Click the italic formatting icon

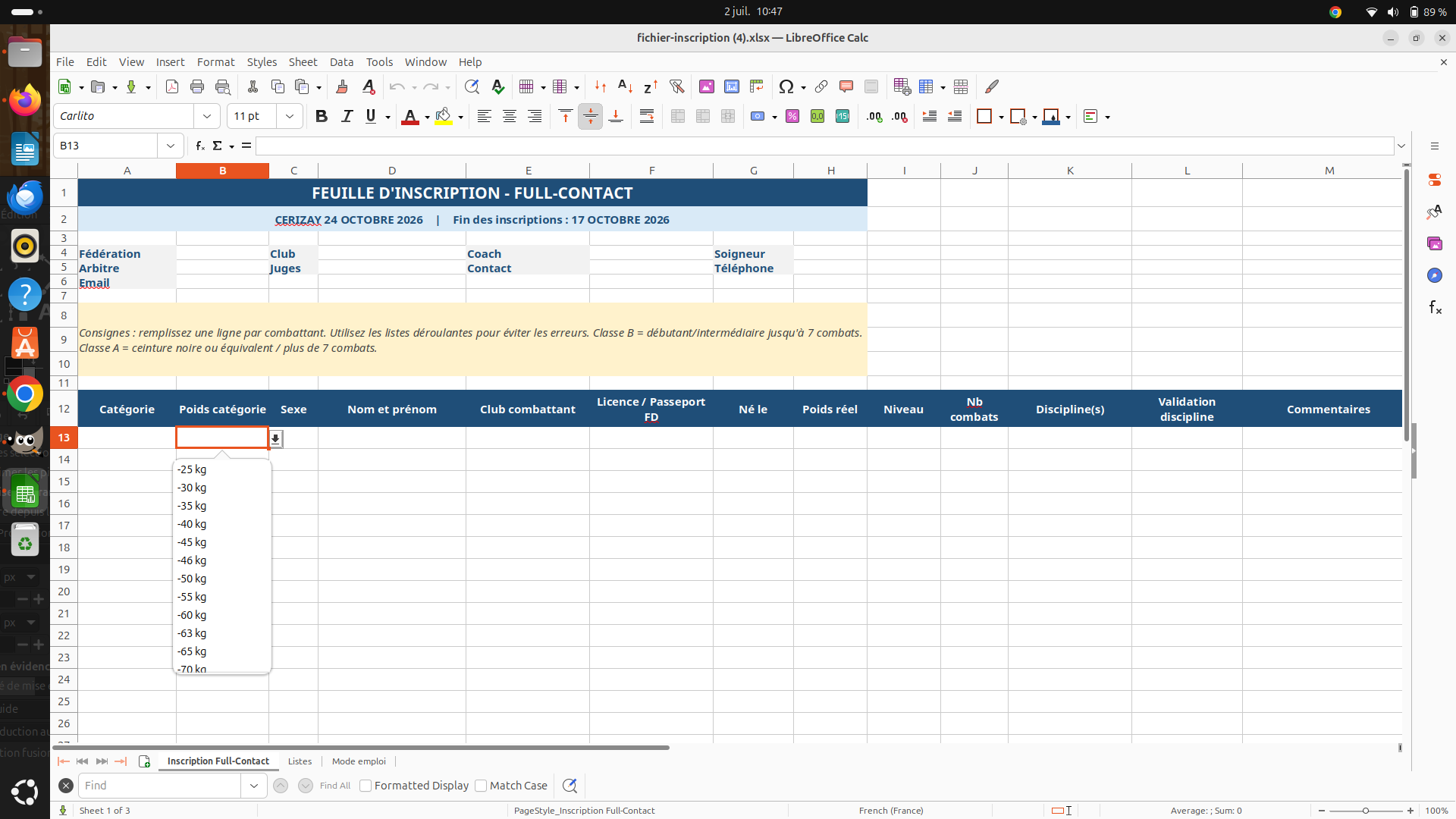(347, 116)
